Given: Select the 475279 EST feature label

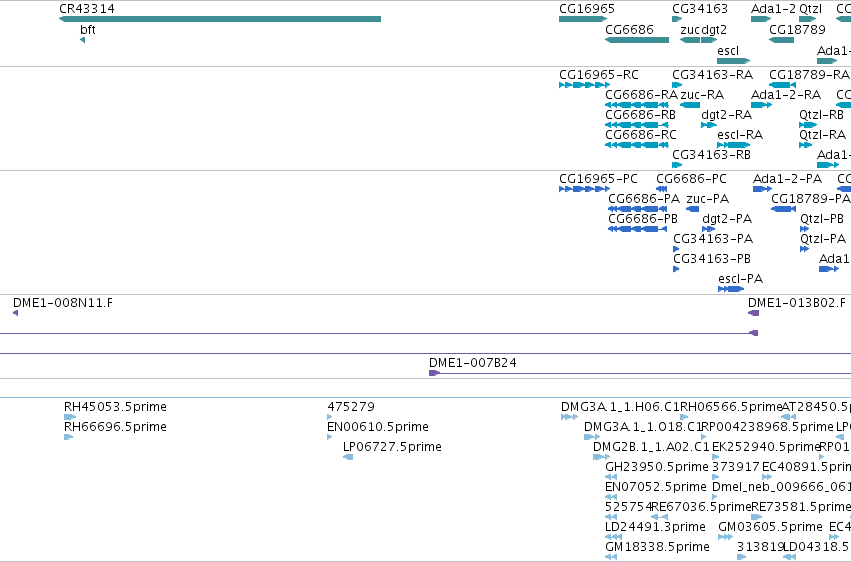Looking at the screenshot, I should pyautogui.click(x=351, y=406).
